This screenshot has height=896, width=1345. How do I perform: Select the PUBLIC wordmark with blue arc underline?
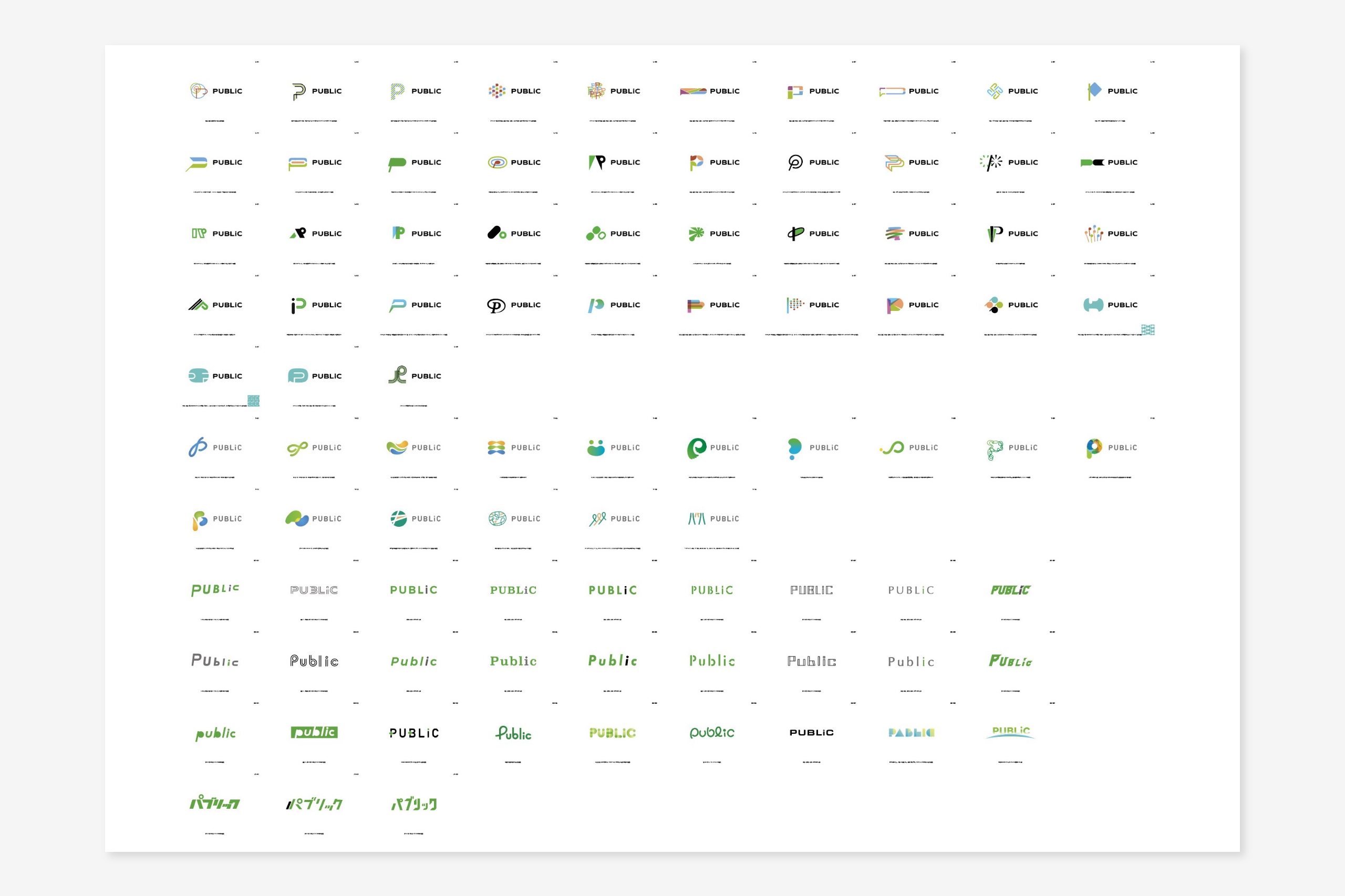point(1010,732)
